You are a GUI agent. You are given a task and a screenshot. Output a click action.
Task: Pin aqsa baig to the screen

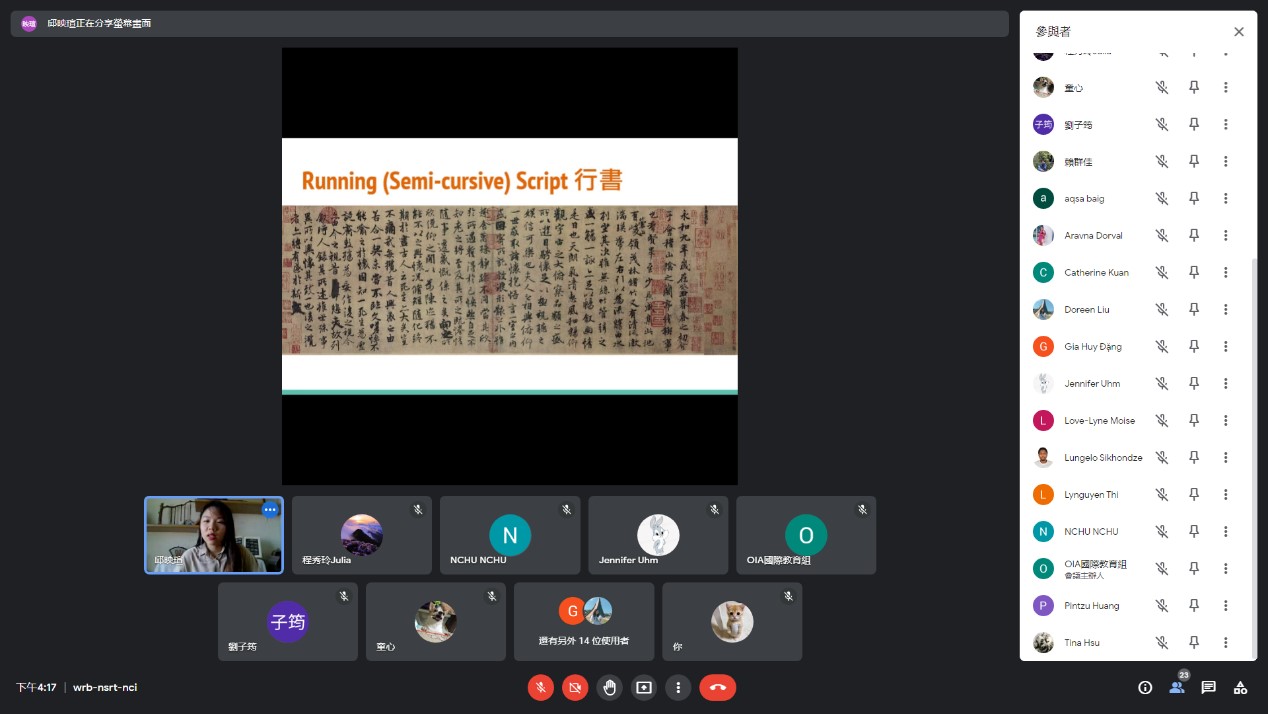click(1194, 198)
